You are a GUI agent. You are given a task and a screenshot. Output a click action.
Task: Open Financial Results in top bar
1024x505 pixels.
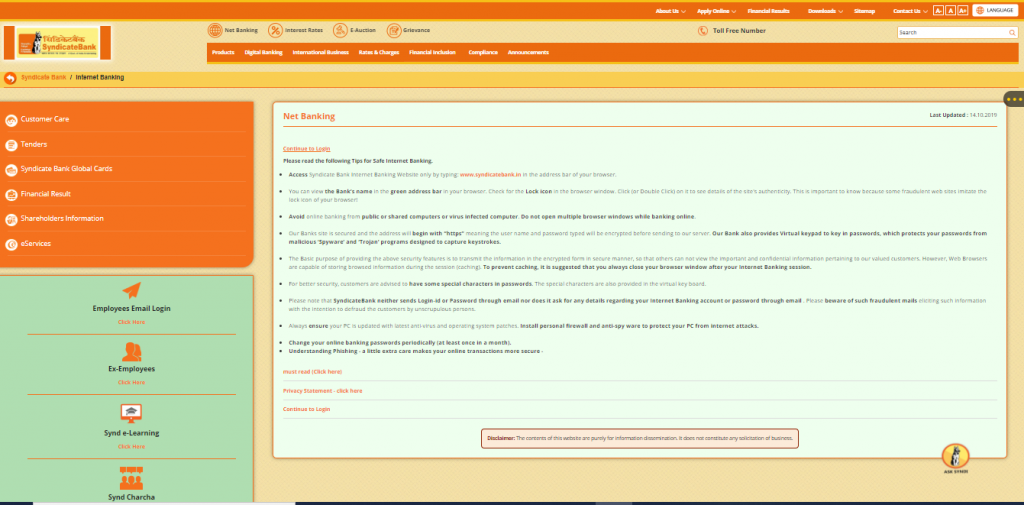(x=768, y=11)
